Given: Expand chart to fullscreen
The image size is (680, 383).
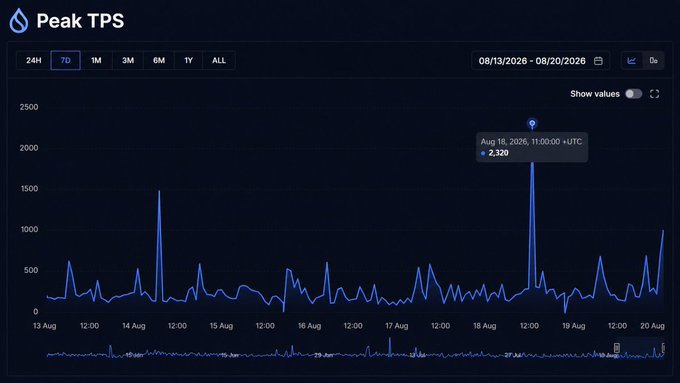Looking at the screenshot, I should click(x=654, y=94).
